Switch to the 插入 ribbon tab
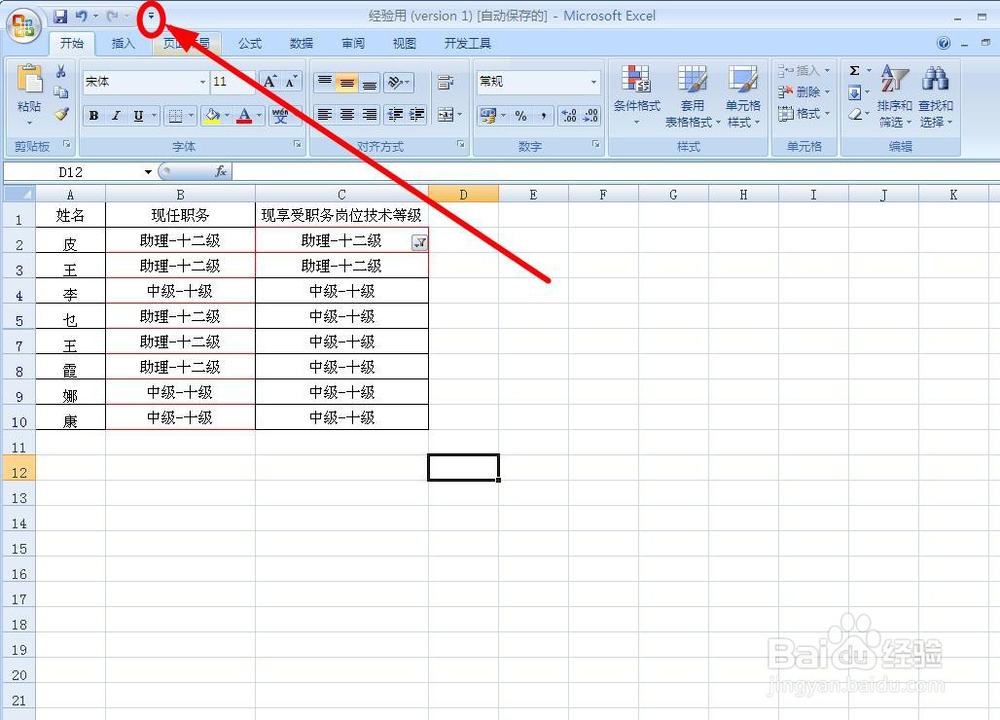This screenshot has width=1000, height=720. [x=122, y=43]
